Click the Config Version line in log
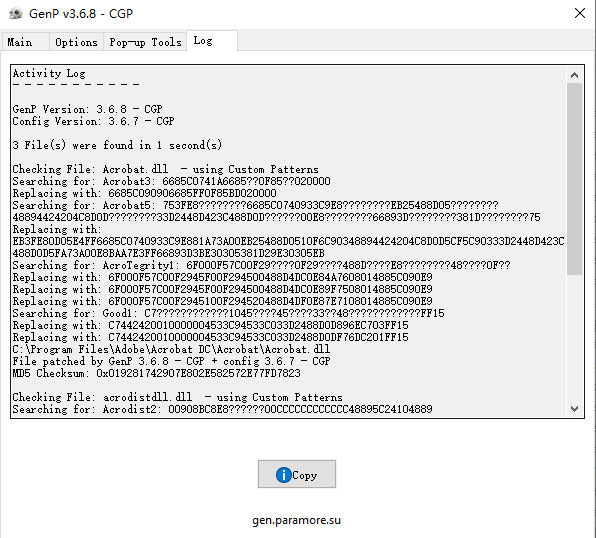 pos(94,121)
